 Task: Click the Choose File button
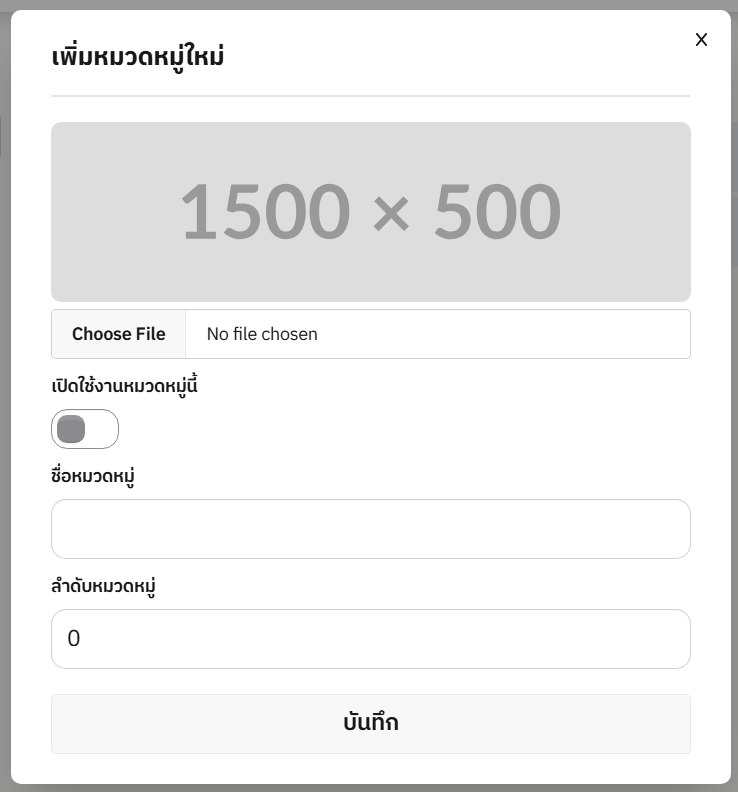pyautogui.click(x=119, y=334)
